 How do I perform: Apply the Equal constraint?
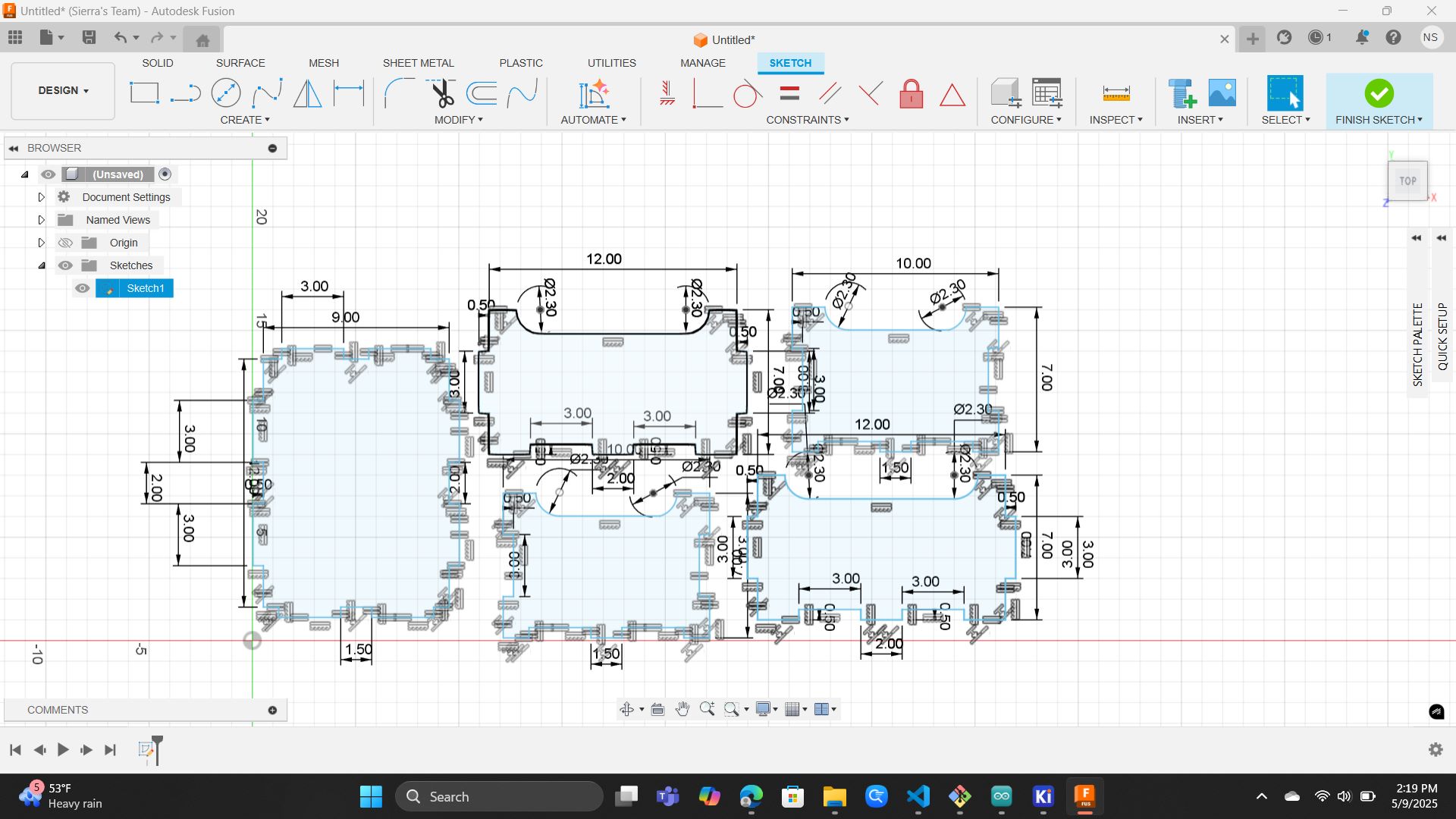[789, 93]
